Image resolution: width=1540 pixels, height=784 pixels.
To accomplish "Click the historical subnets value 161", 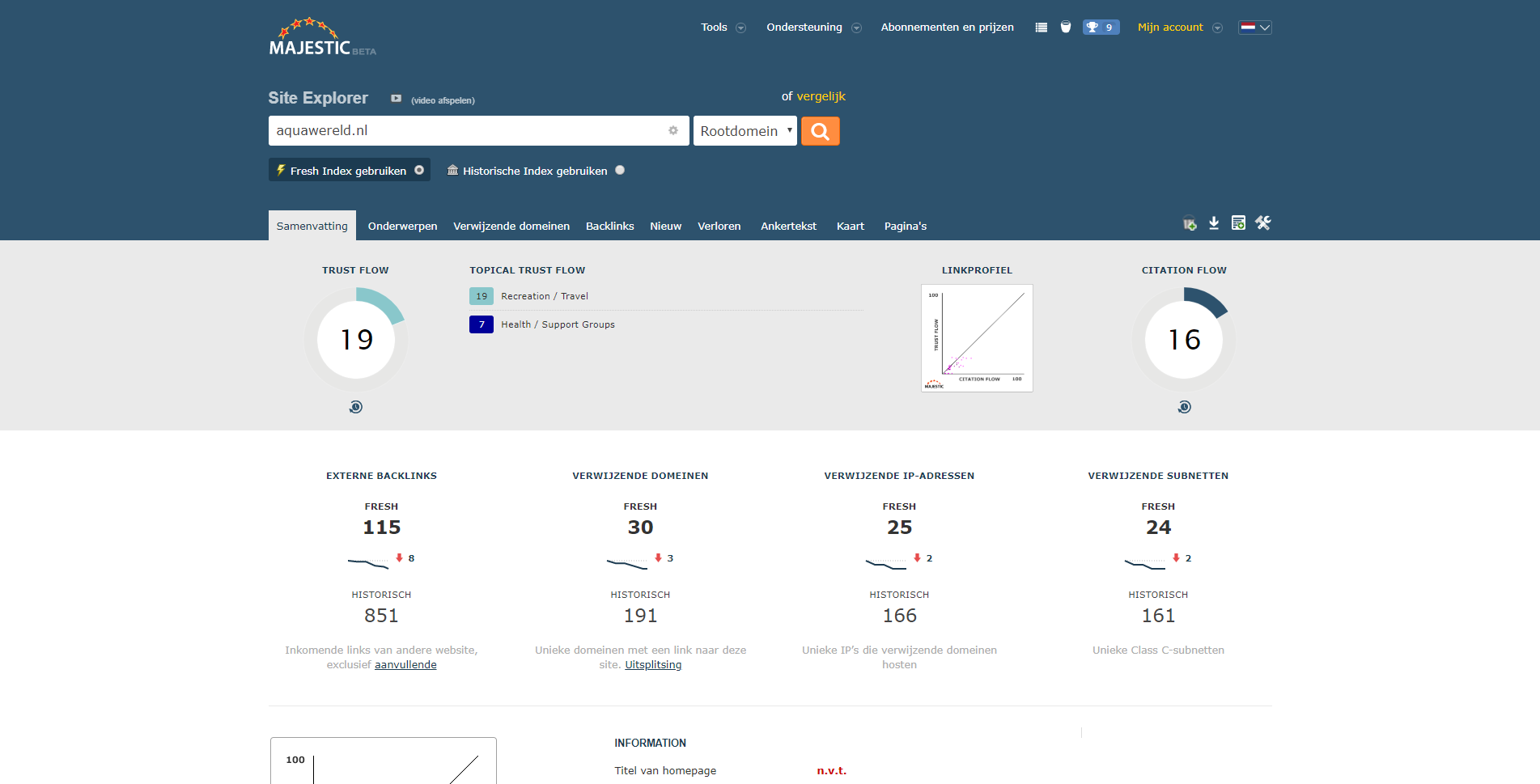I will pos(1158,616).
